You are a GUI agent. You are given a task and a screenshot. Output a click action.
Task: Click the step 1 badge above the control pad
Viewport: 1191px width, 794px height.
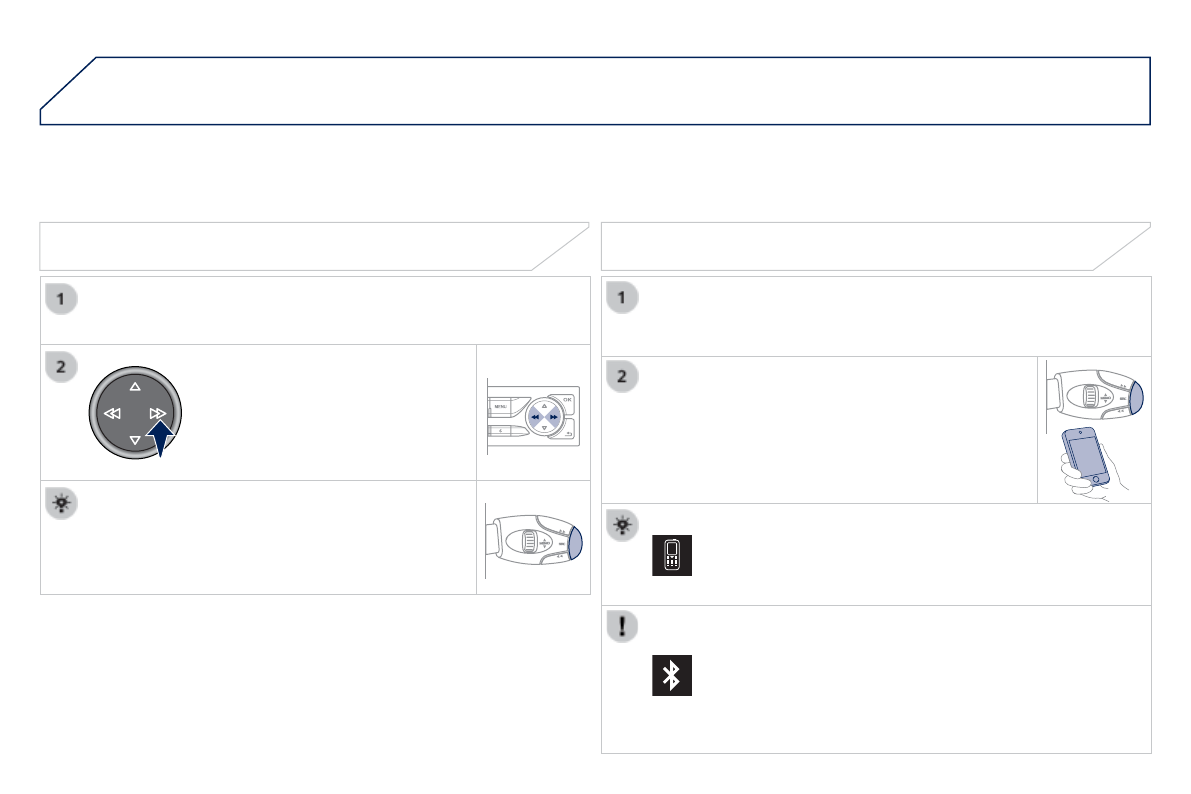pyautogui.click(x=62, y=298)
